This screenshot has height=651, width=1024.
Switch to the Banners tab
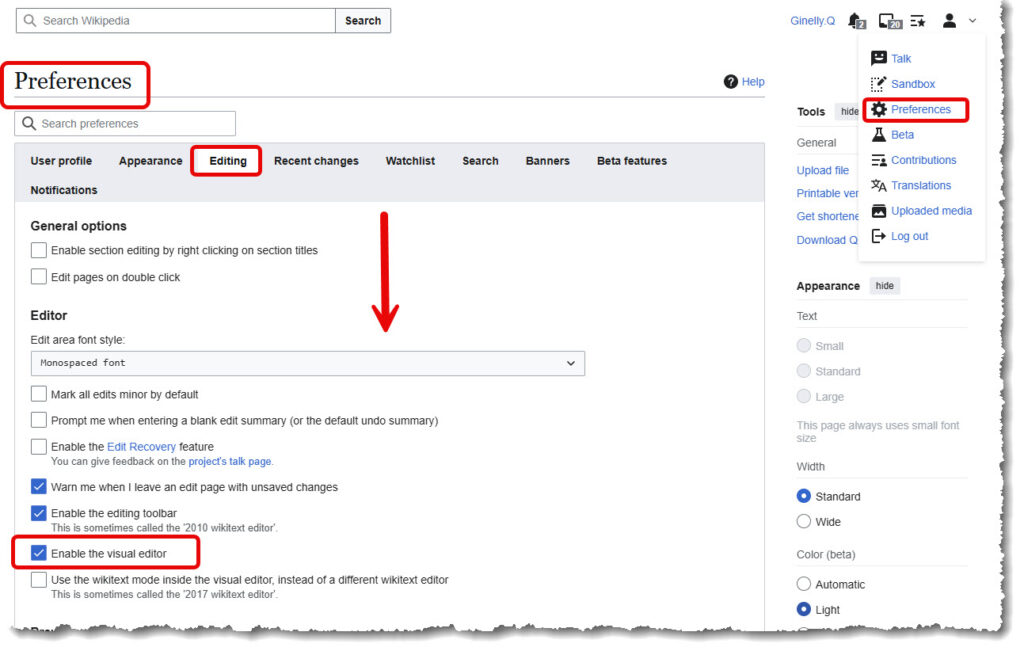tap(547, 161)
